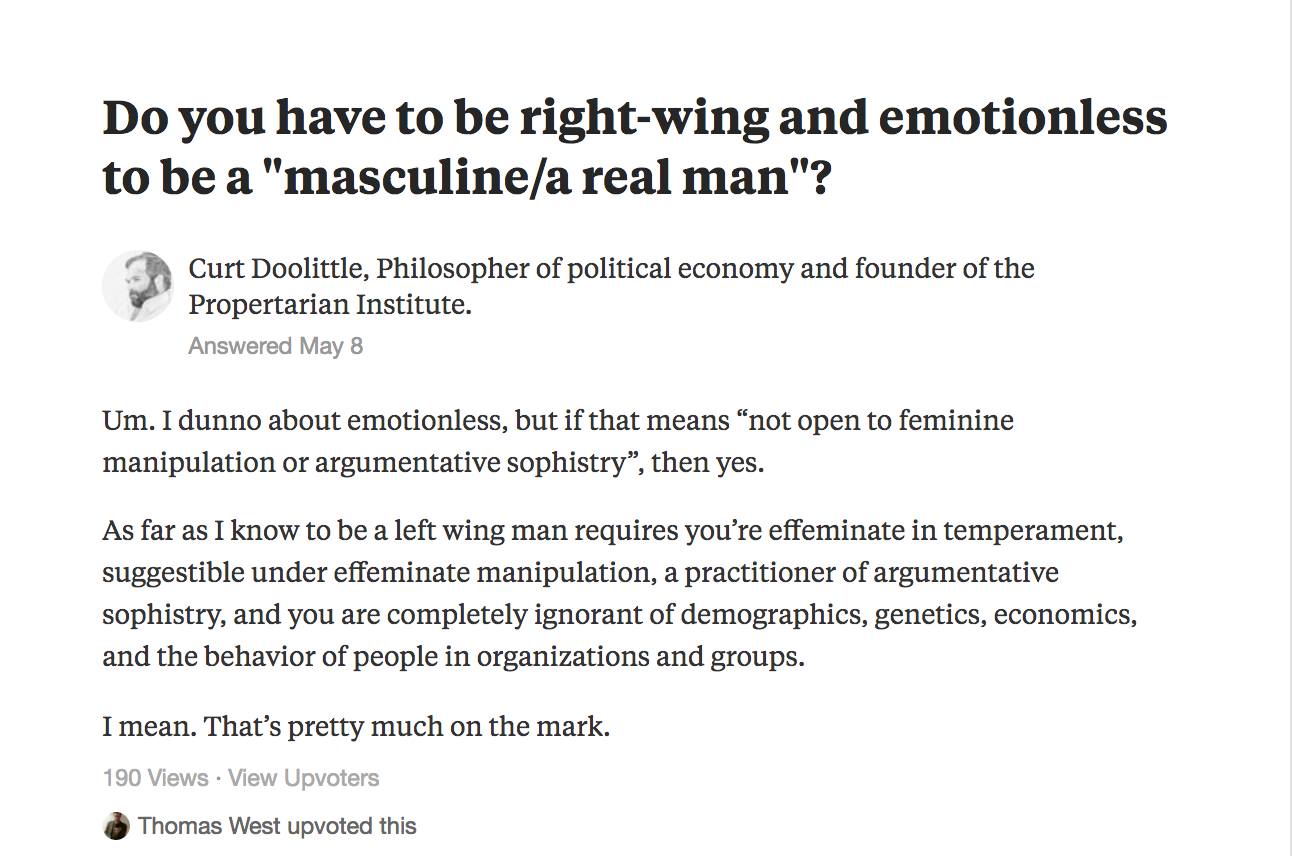1292x856 pixels.
Task: Click the "Propertarian Institute" credential text
Action: 329,304
